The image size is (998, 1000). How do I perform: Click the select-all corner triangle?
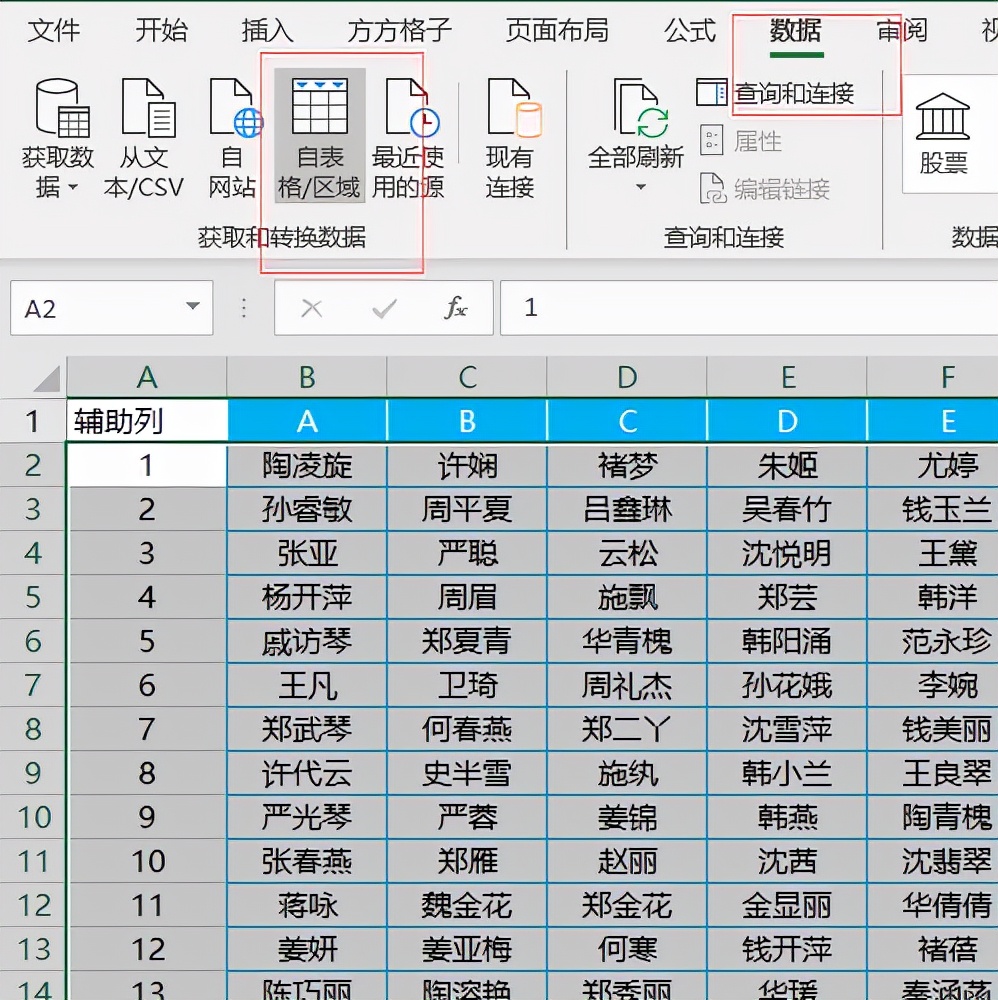46,378
